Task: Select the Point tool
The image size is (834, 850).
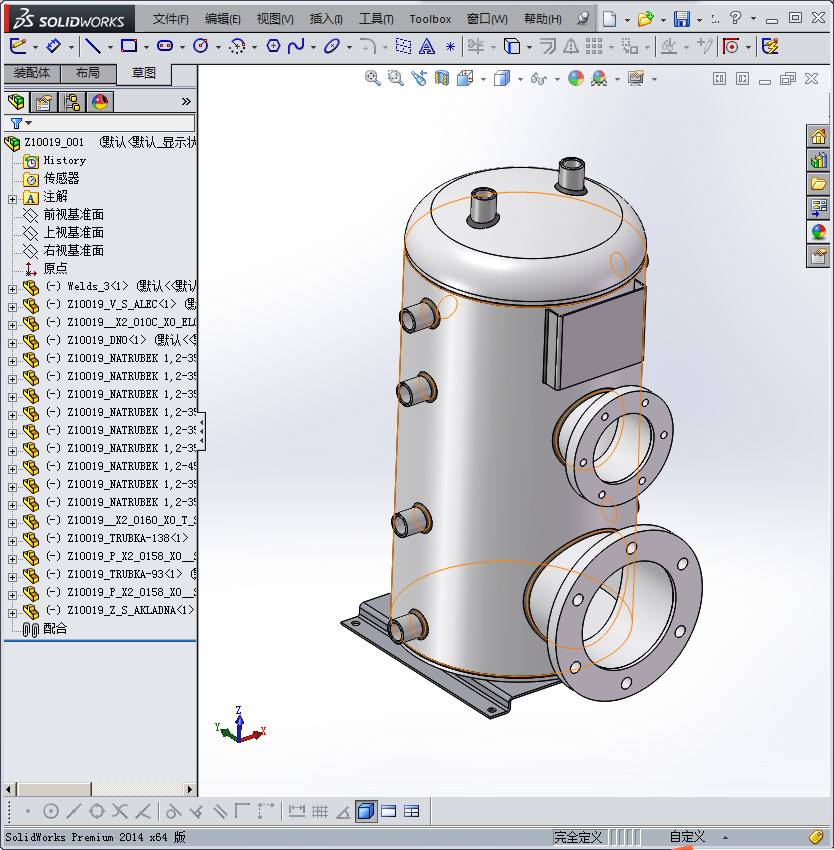Action: point(450,47)
